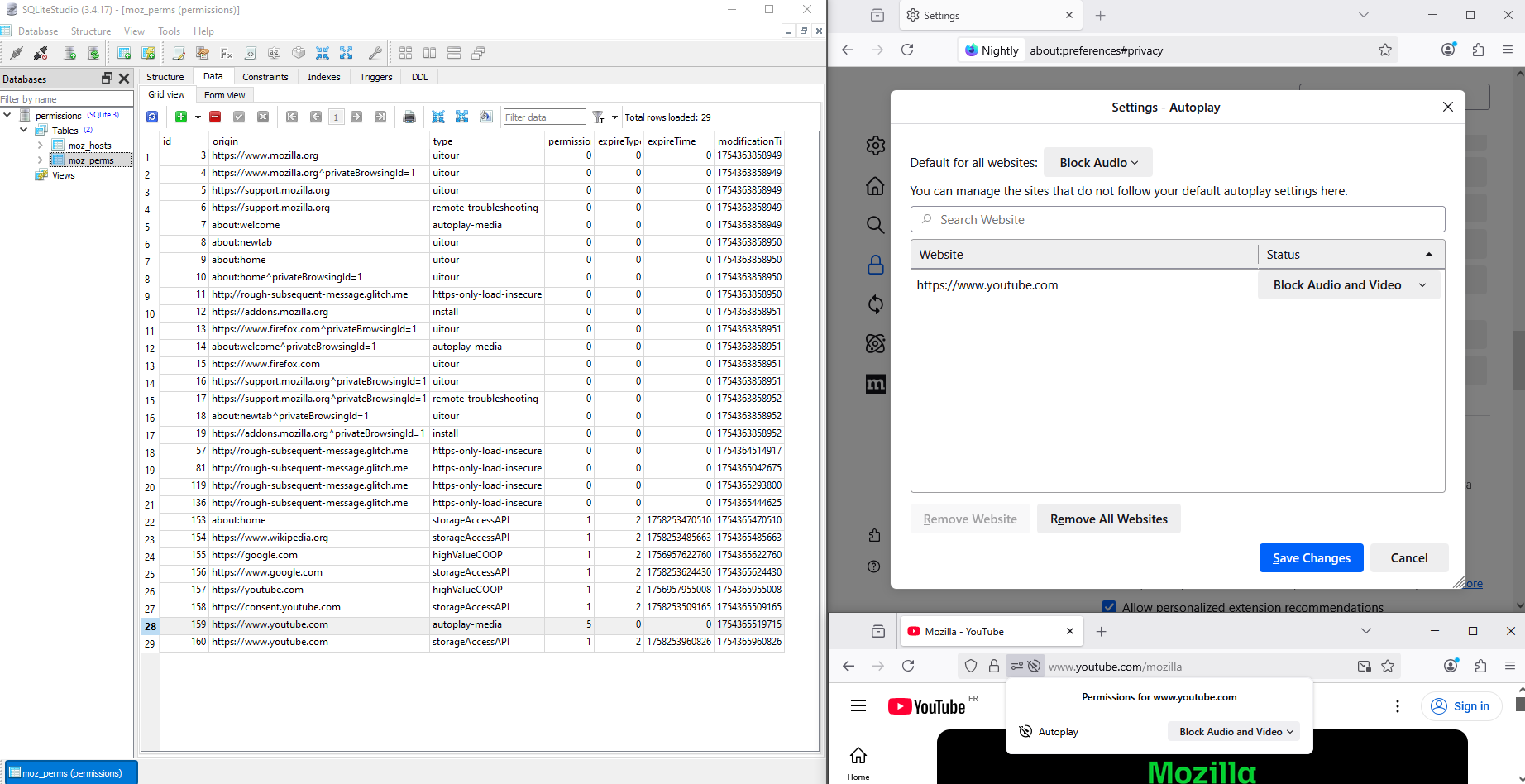This screenshot has height=784, width=1525.
Task: Click the disconnect from database icon
Action: pos(40,54)
